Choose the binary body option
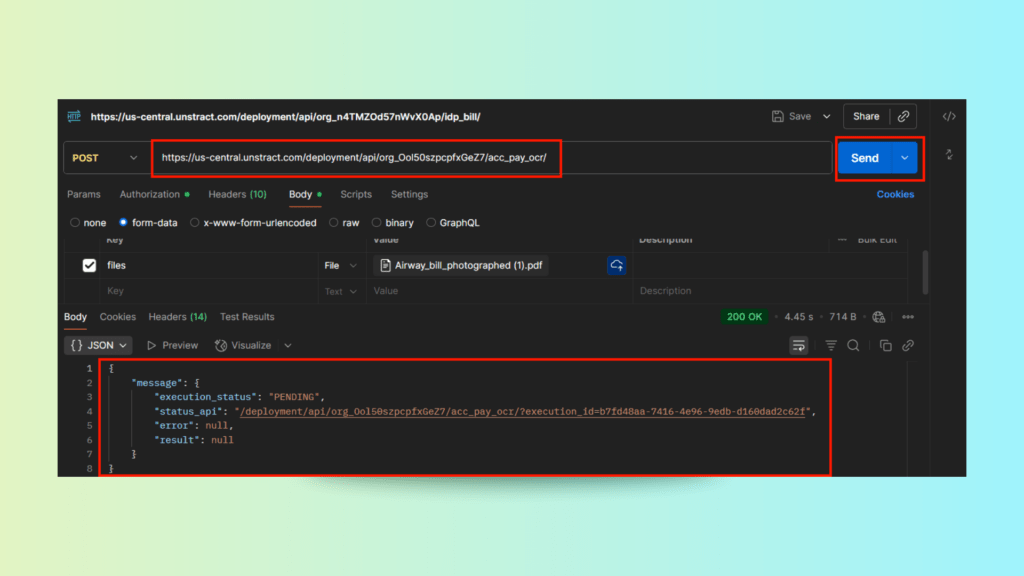 coord(377,223)
